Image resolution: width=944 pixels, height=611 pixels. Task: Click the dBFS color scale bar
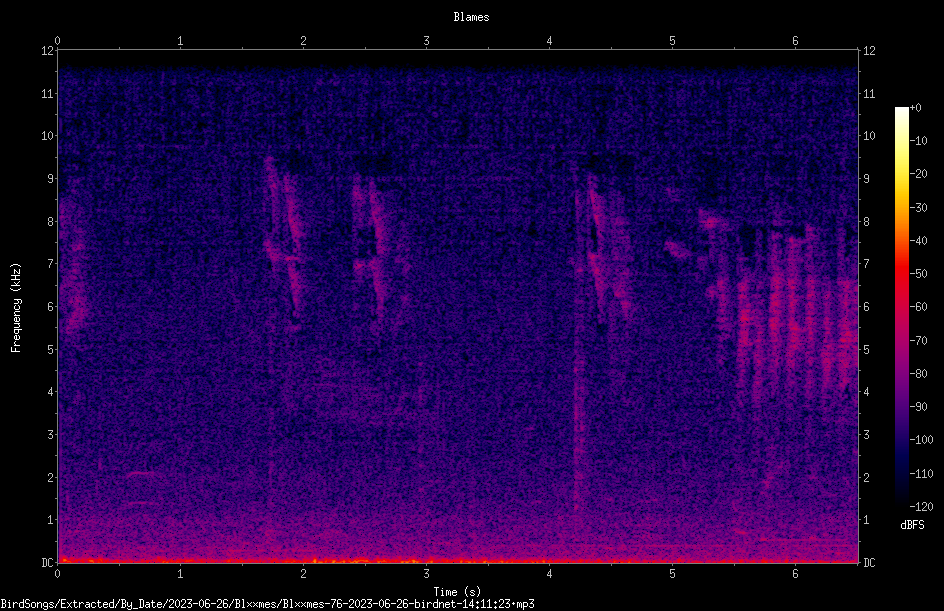(x=901, y=307)
